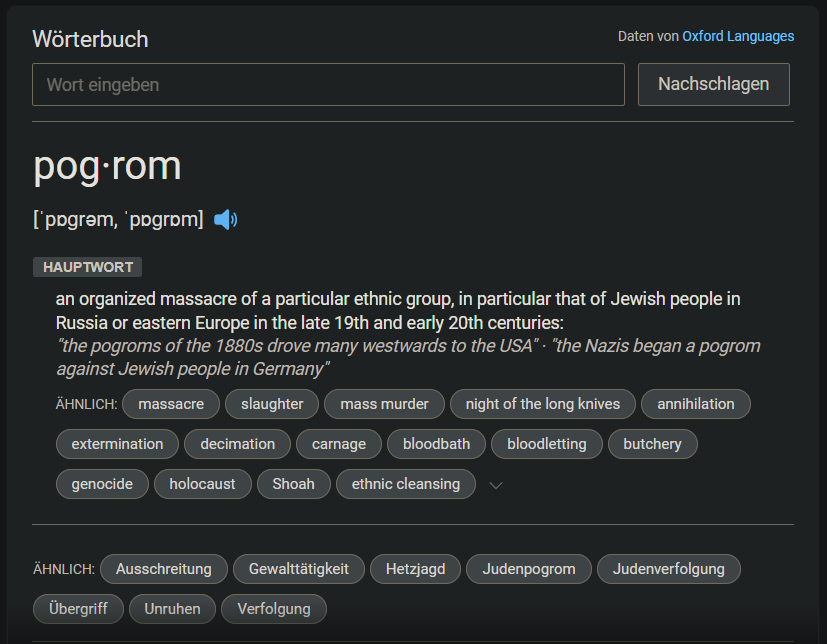
Task: Click the 'extermination' synonym chip
Action: 117,444
